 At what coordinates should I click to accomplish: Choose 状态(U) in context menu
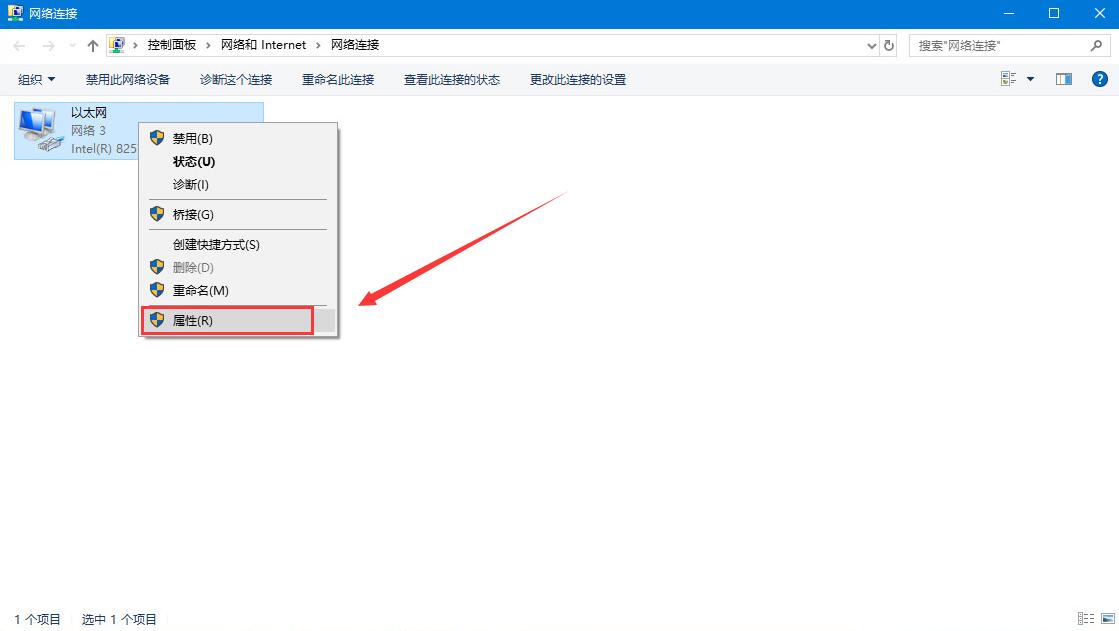pyautogui.click(x=238, y=161)
